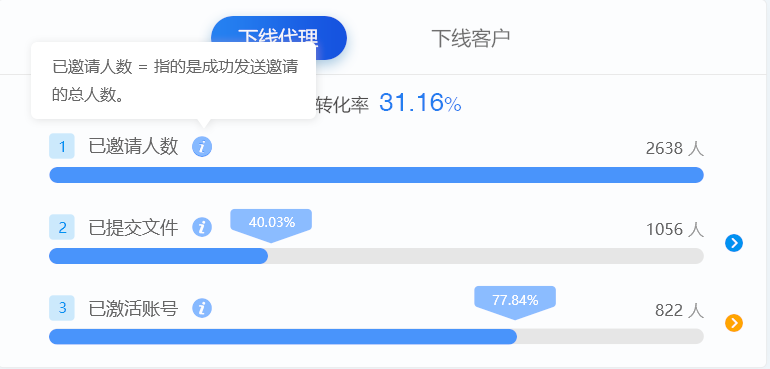Screen dimensions: 770x369
Task: Open details via orange arrow for 已激活账号
Action: coord(734,323)
